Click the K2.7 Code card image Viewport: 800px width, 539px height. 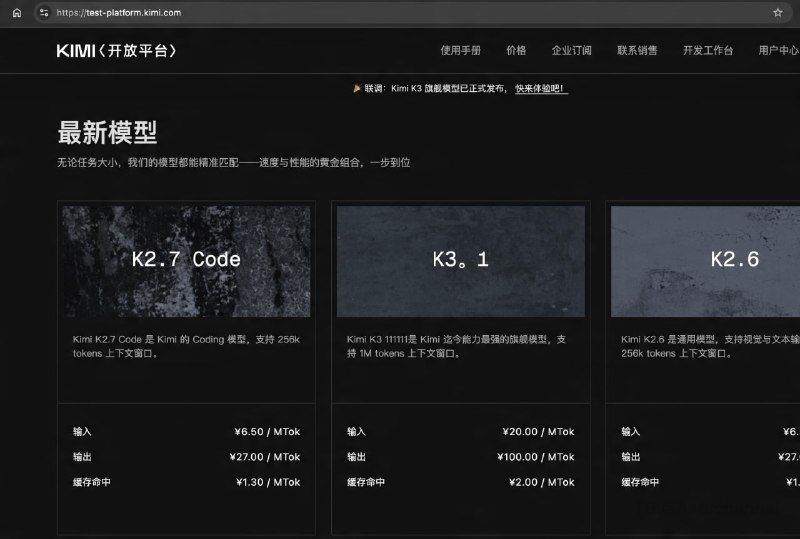tap(186, 261)
